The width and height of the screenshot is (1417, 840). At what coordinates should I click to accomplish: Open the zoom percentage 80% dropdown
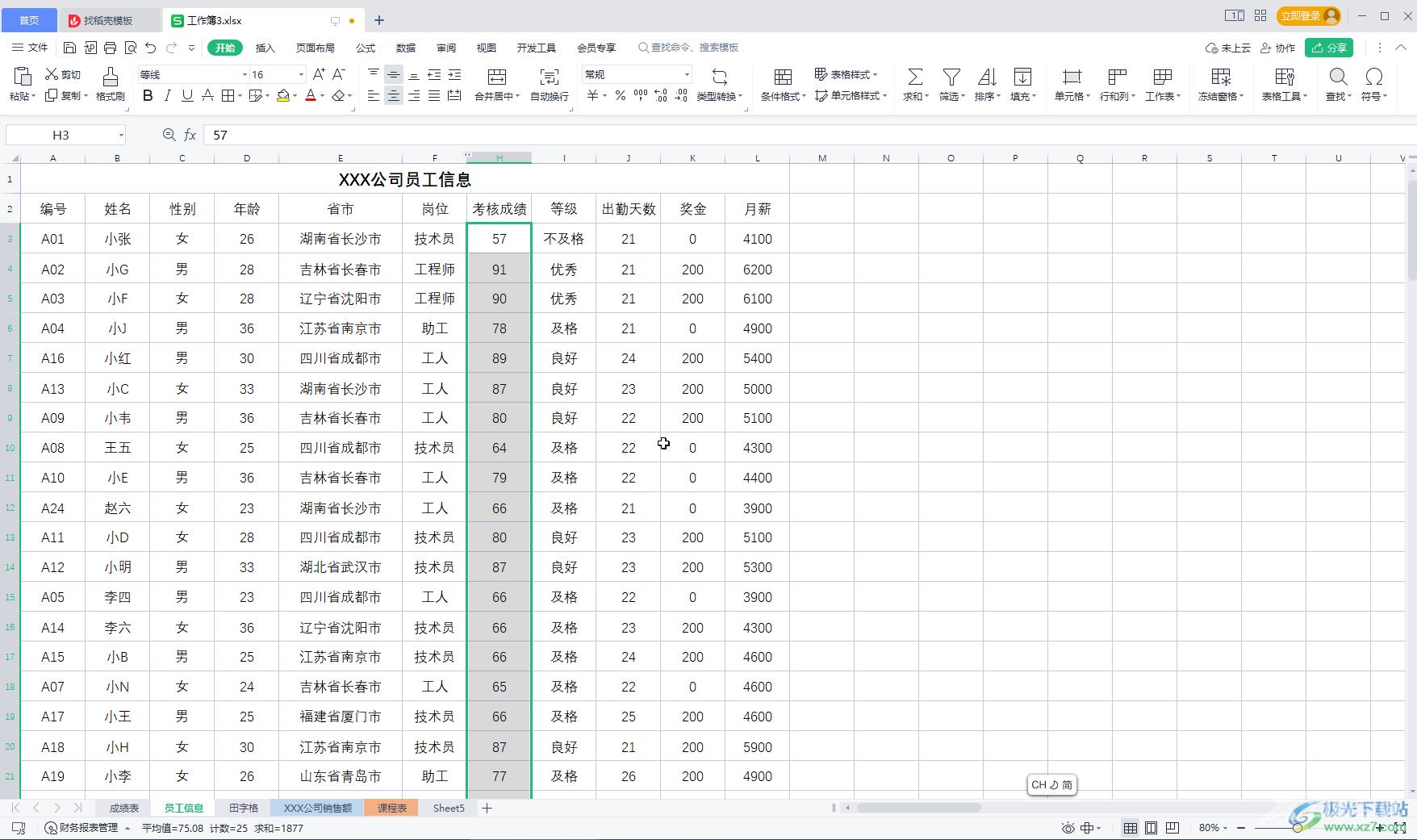1213,828
